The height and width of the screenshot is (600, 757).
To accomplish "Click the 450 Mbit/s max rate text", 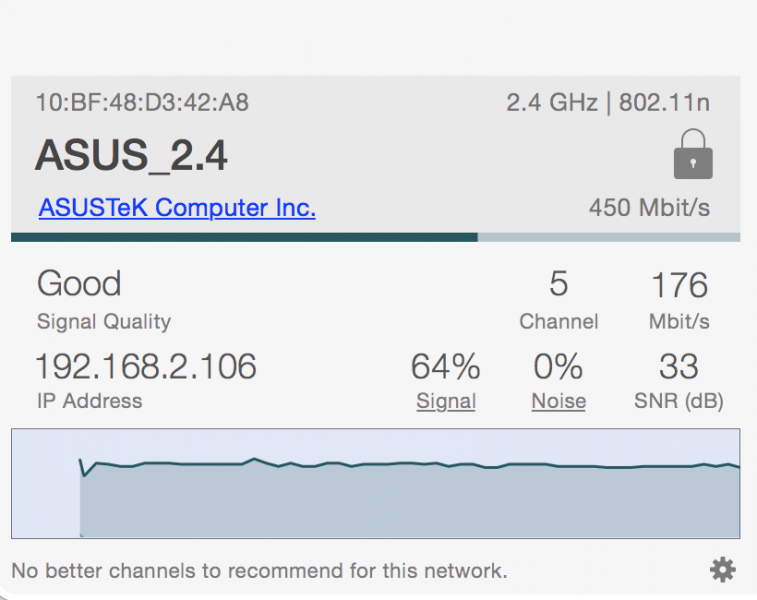I will [649, 208].
